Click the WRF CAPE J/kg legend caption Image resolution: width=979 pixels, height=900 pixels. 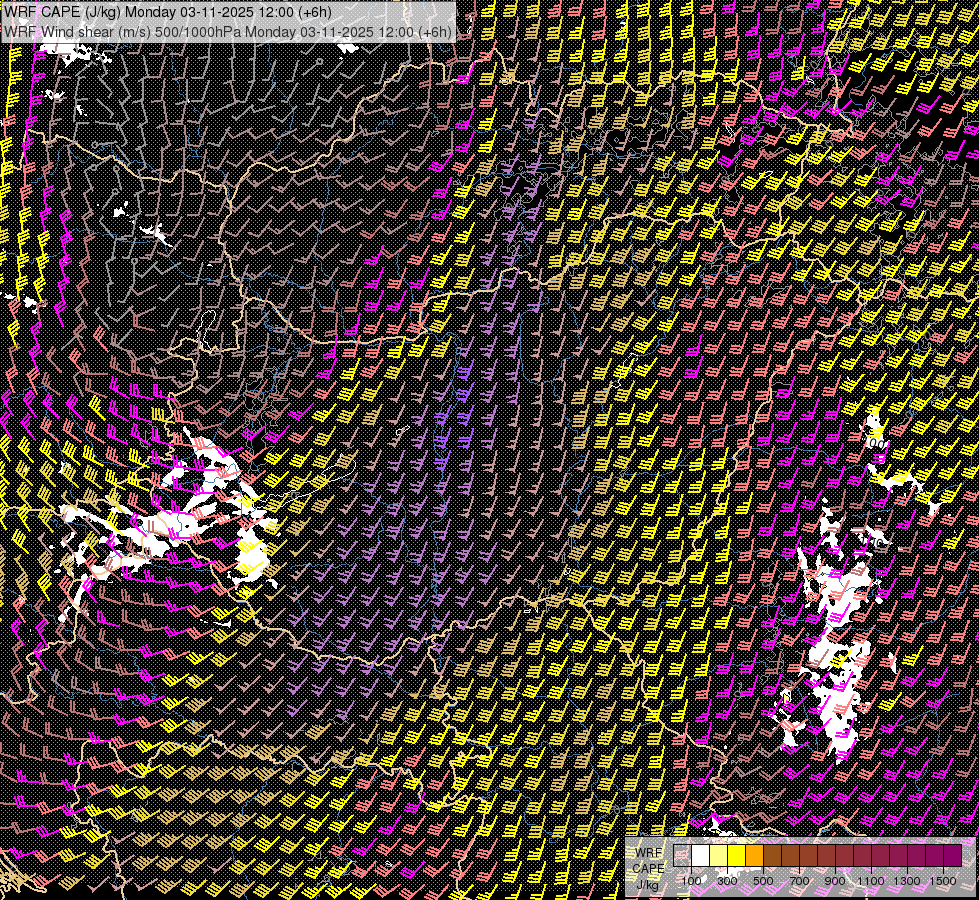coord(649,868)
